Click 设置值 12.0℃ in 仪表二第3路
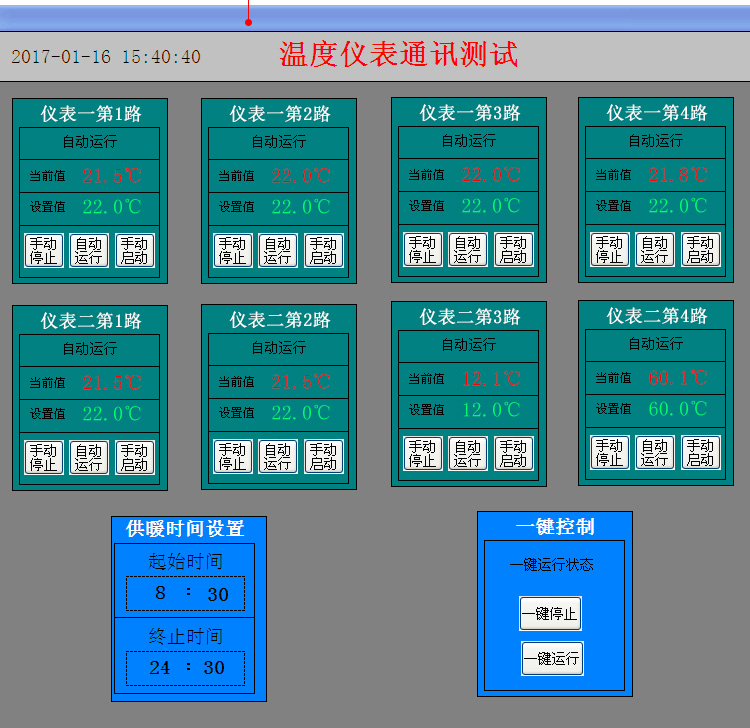This screenshot has width=750, height=728. pos(491,410)
